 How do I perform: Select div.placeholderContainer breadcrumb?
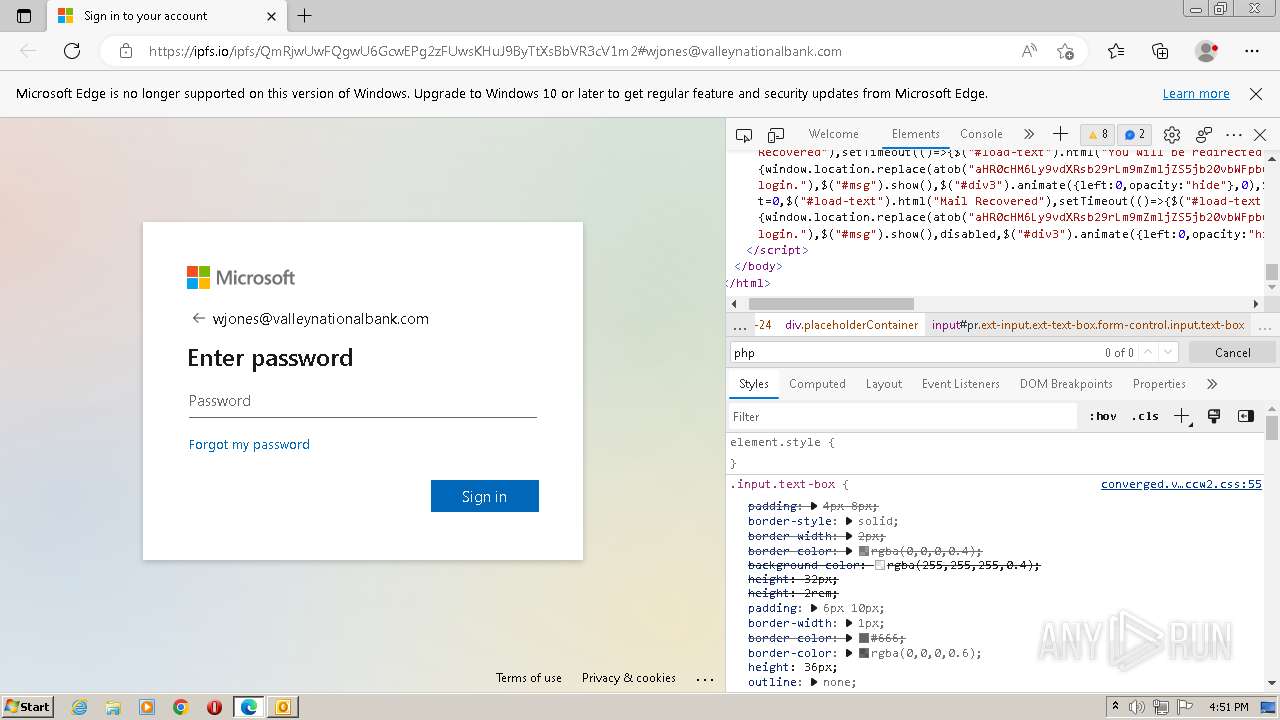851,325
